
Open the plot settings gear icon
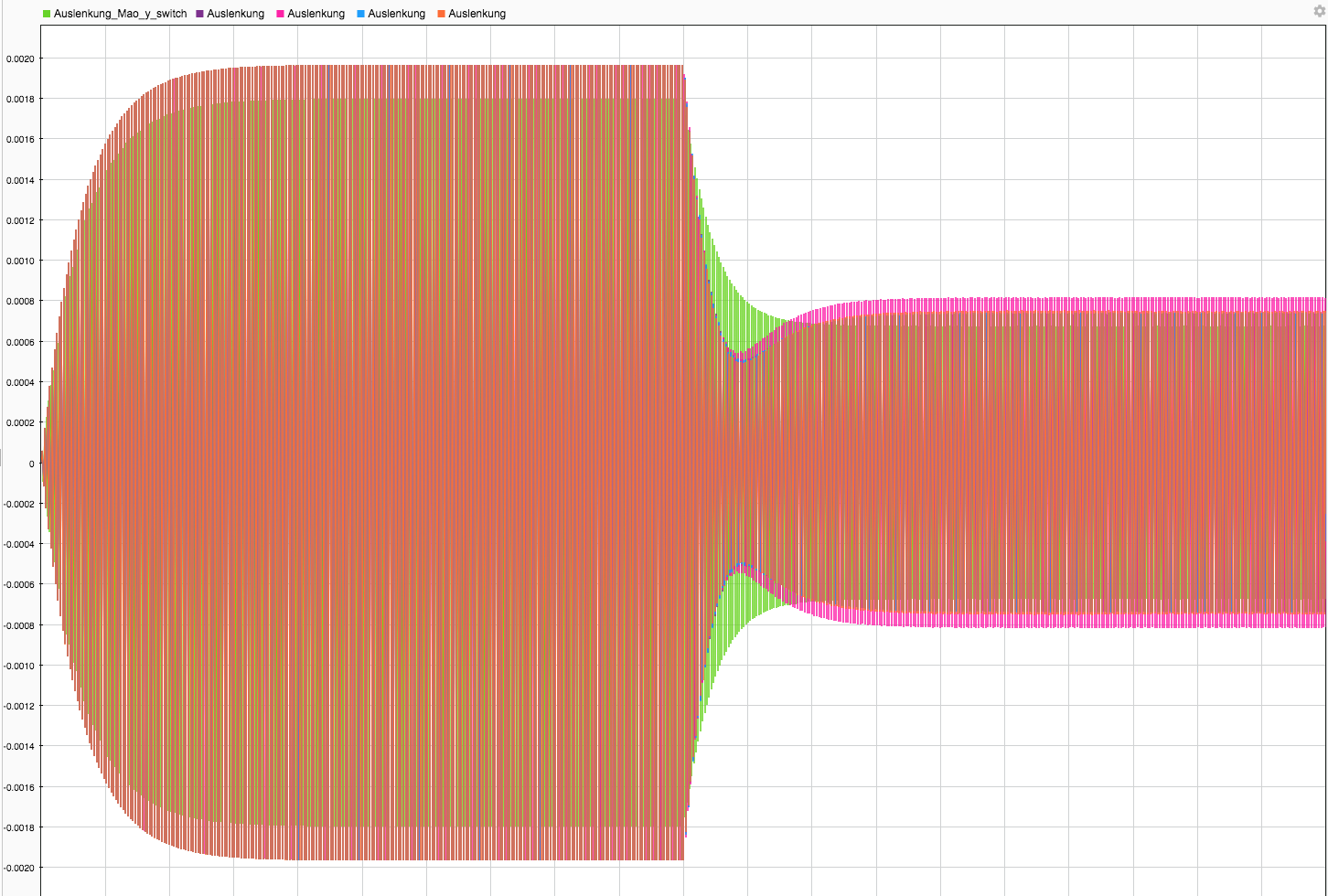coord(1319,11)
